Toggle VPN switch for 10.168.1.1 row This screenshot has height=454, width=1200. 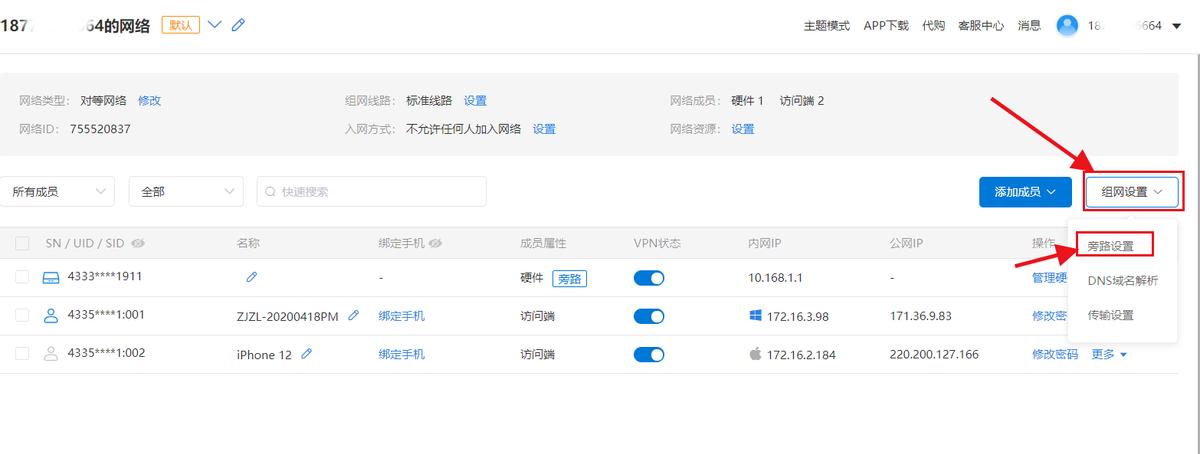(649, 279)
